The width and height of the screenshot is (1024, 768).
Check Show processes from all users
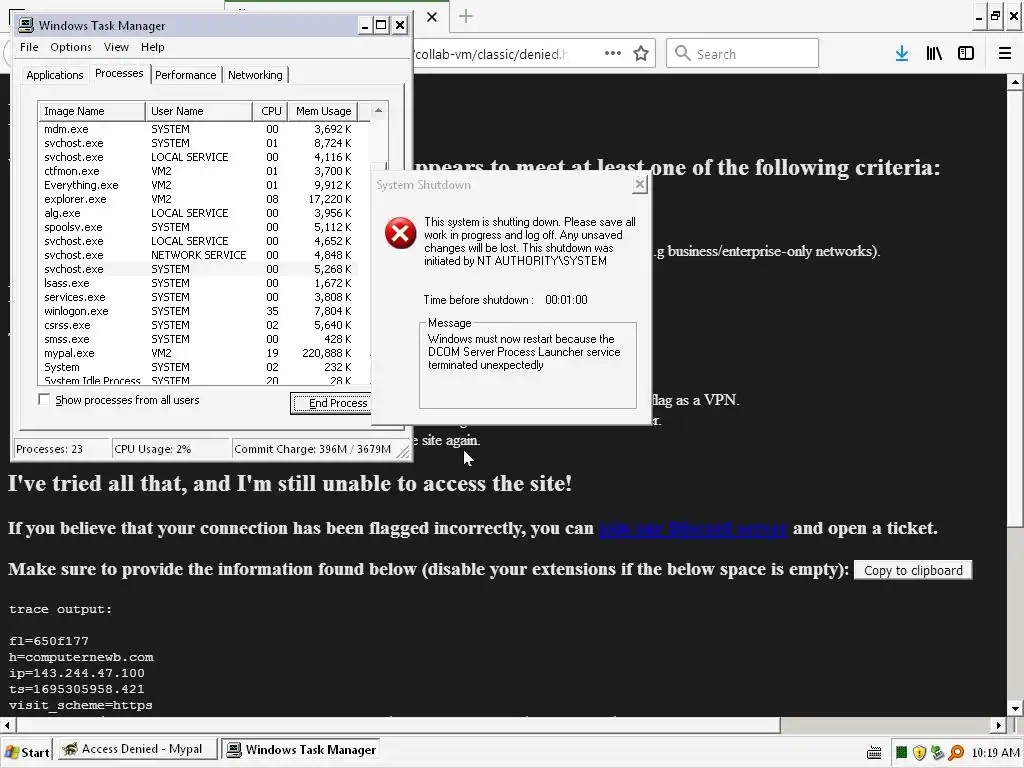tap(44, 400)
